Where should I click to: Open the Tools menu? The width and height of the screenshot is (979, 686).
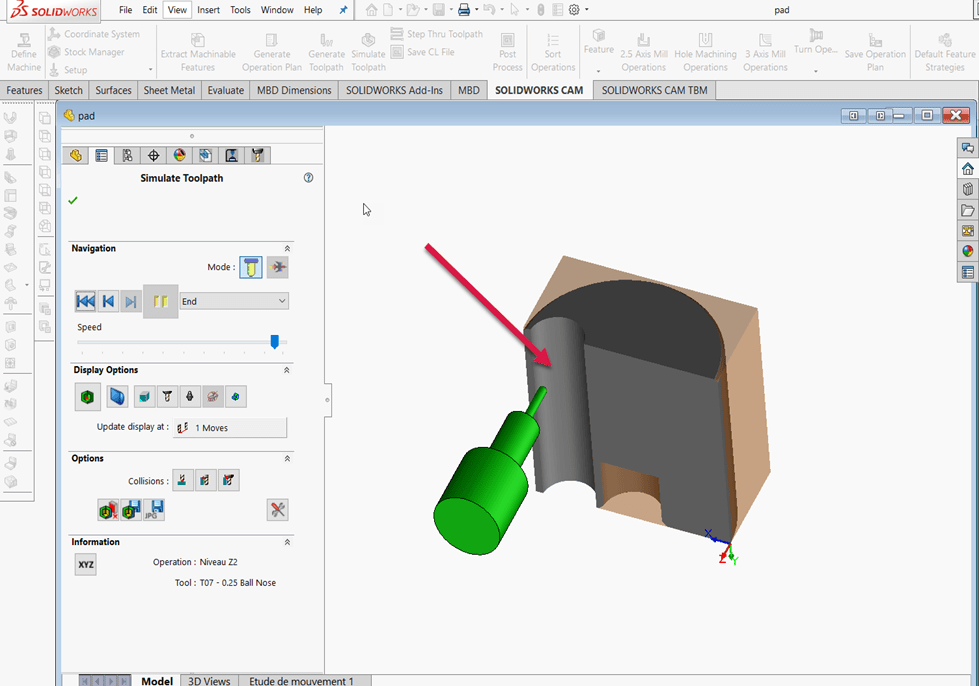[x=240, y=10]
